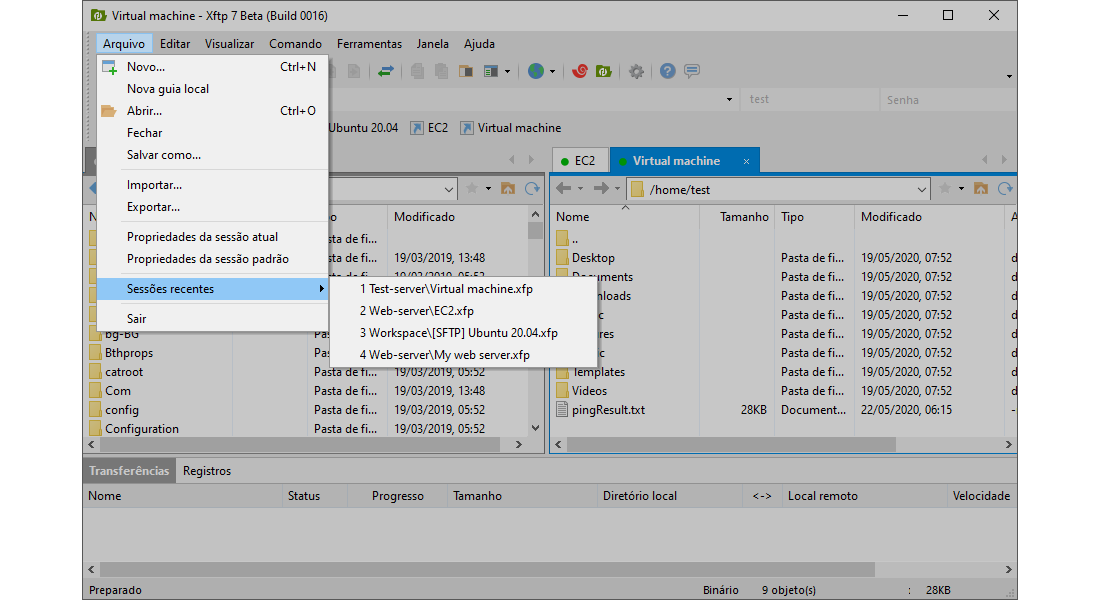Click the remote pane parent folder icon
Viewport: 1100px width, 600px height.
(x=981, y=188)
